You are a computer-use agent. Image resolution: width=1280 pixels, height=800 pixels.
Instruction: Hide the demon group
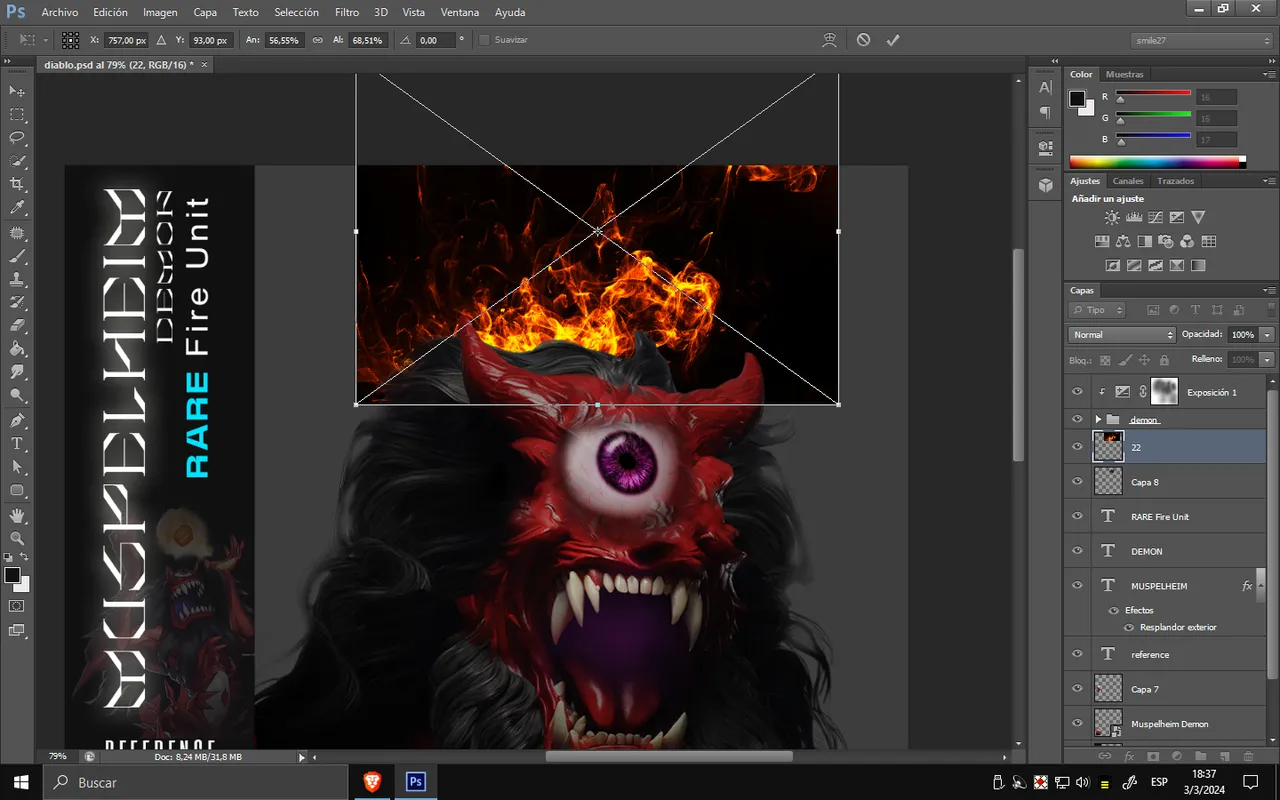coord(1077,419)
